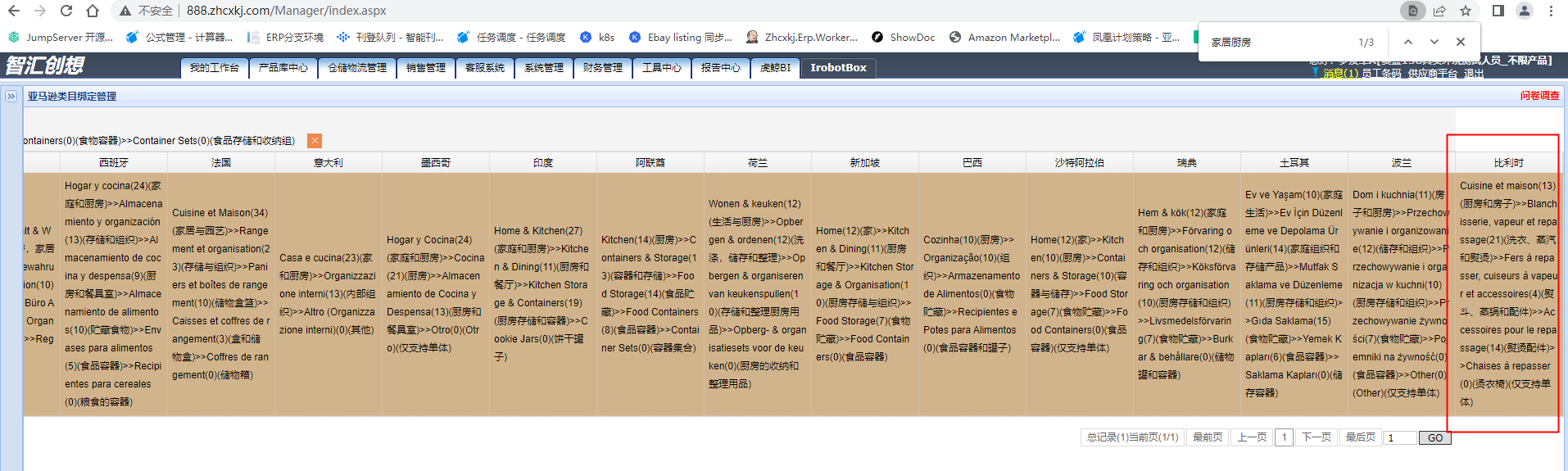Switch to the 销售管理 tab
The image size is (1568, 471).
pyautogui.click(x=426, y=68)
